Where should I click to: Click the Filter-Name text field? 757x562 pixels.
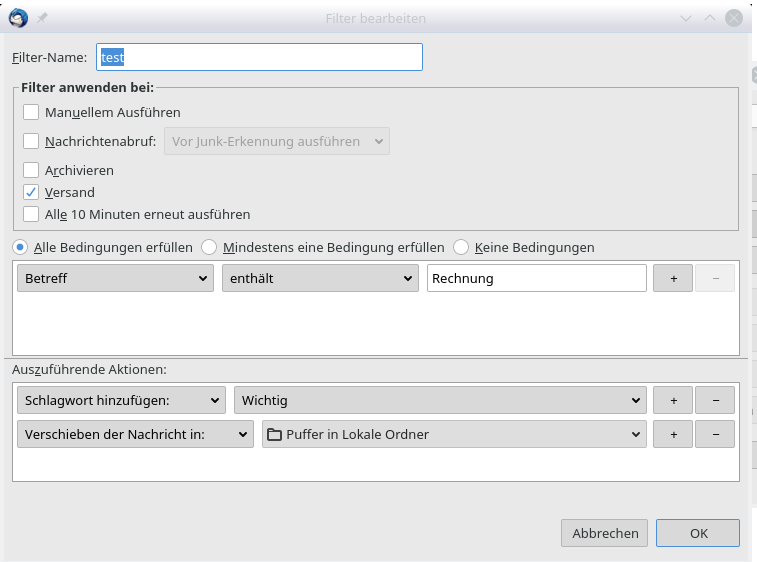tap(260, 57)
